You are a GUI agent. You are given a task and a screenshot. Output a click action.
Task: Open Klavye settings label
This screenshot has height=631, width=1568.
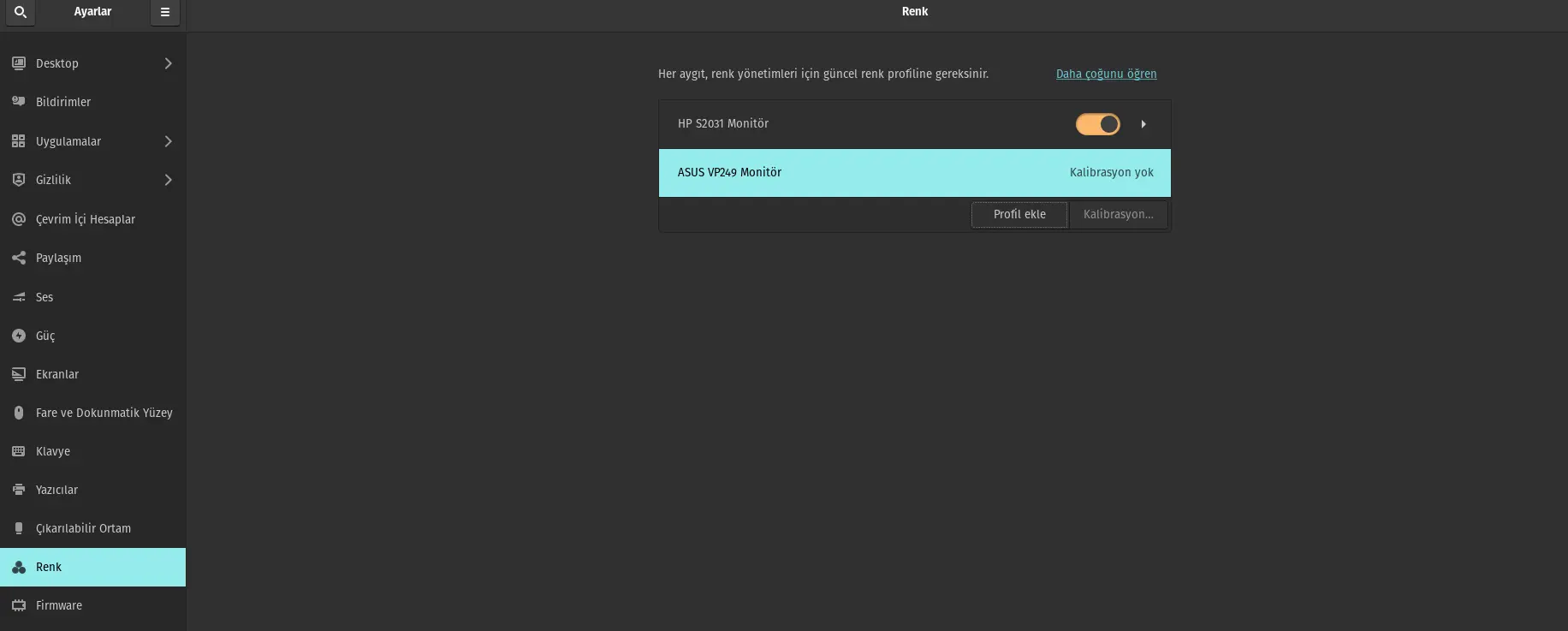click(53, 451)
